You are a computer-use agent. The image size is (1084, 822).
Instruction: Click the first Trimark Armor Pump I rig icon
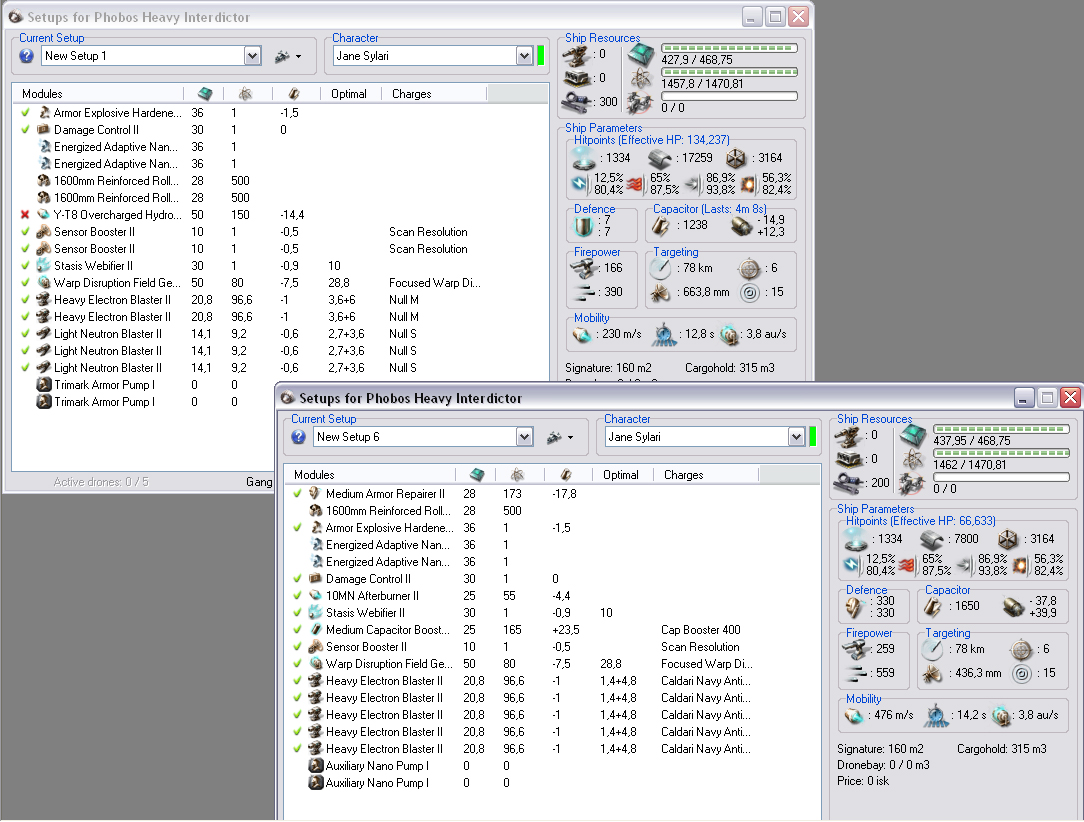click(x=43, y=385)
